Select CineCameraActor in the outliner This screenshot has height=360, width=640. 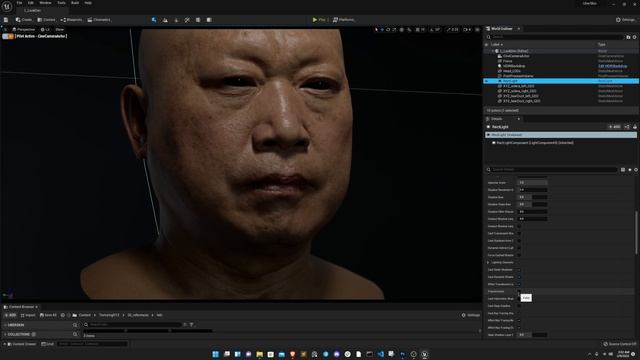516,56
